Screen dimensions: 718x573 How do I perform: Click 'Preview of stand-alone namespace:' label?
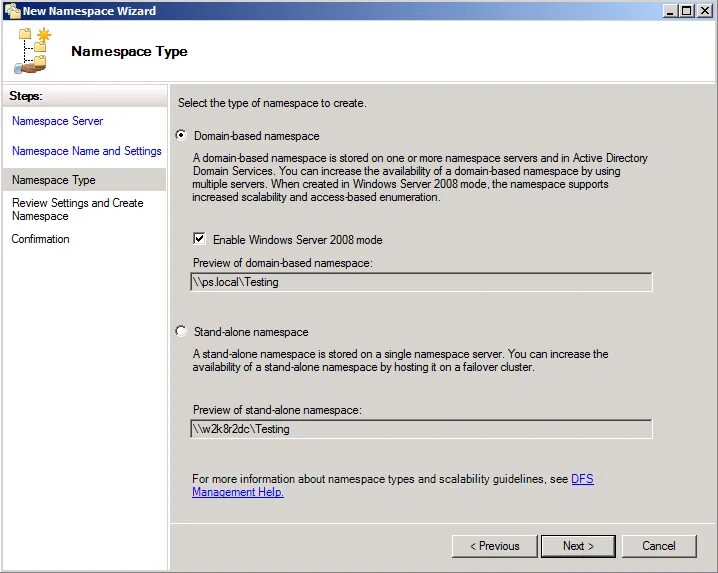277,410
